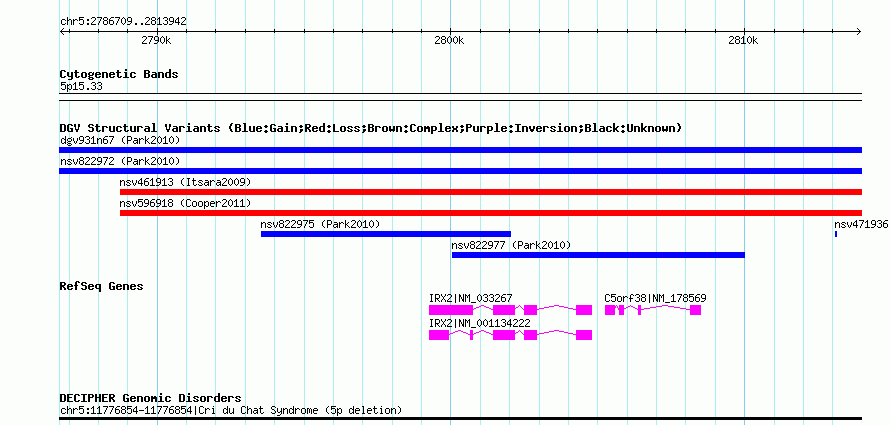
Task: Select the nsv822977 blue variant bar
Action: 598,255
